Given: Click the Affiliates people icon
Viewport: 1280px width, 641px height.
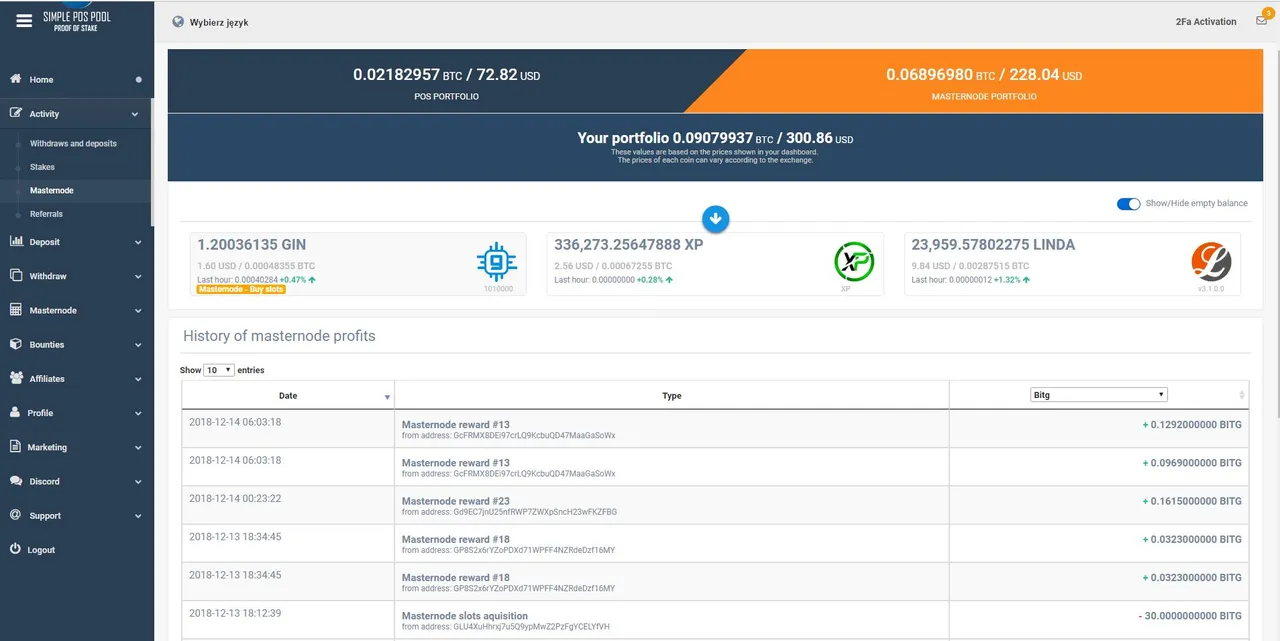Looking at the screenshot, I should coord(16,378).
